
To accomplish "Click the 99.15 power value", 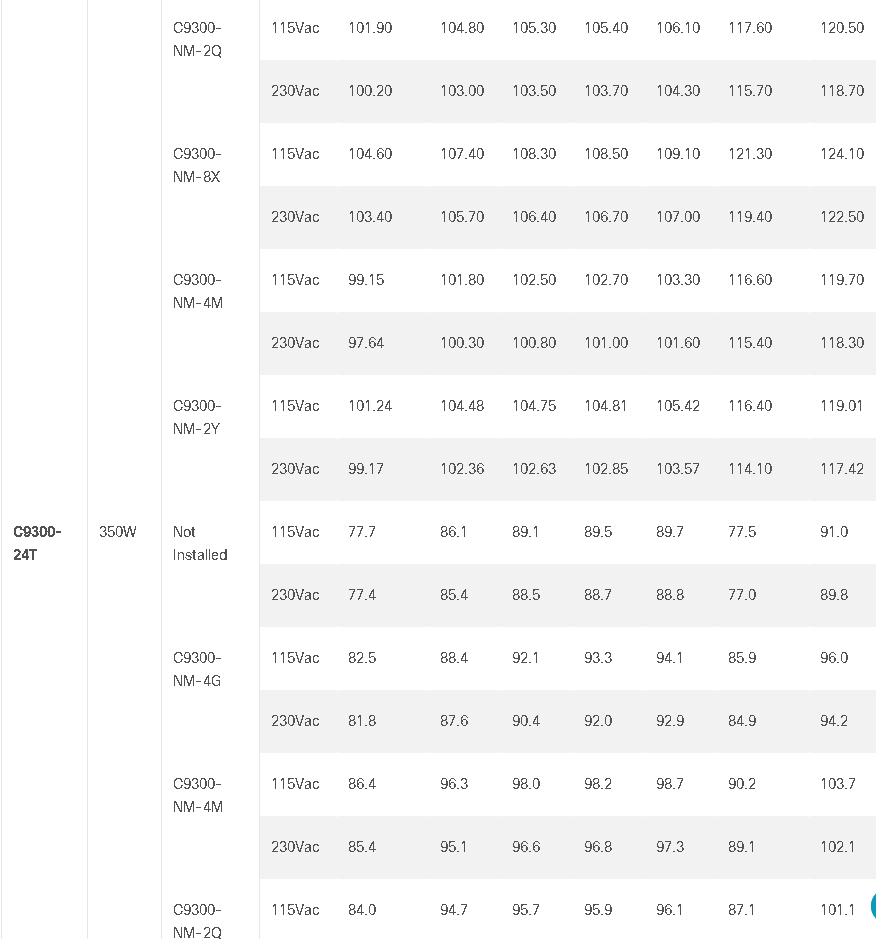I will point(366,280).
